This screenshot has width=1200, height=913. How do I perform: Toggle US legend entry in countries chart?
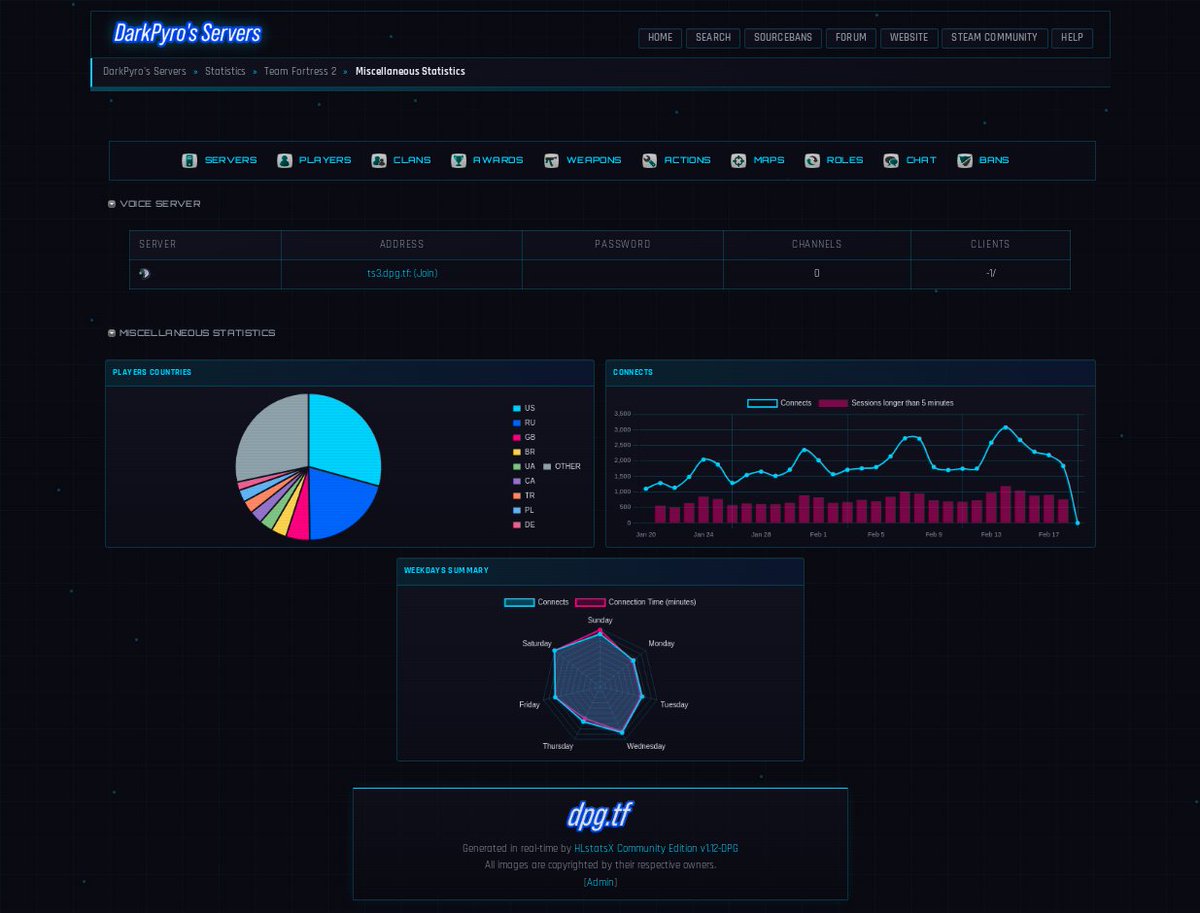524,408
